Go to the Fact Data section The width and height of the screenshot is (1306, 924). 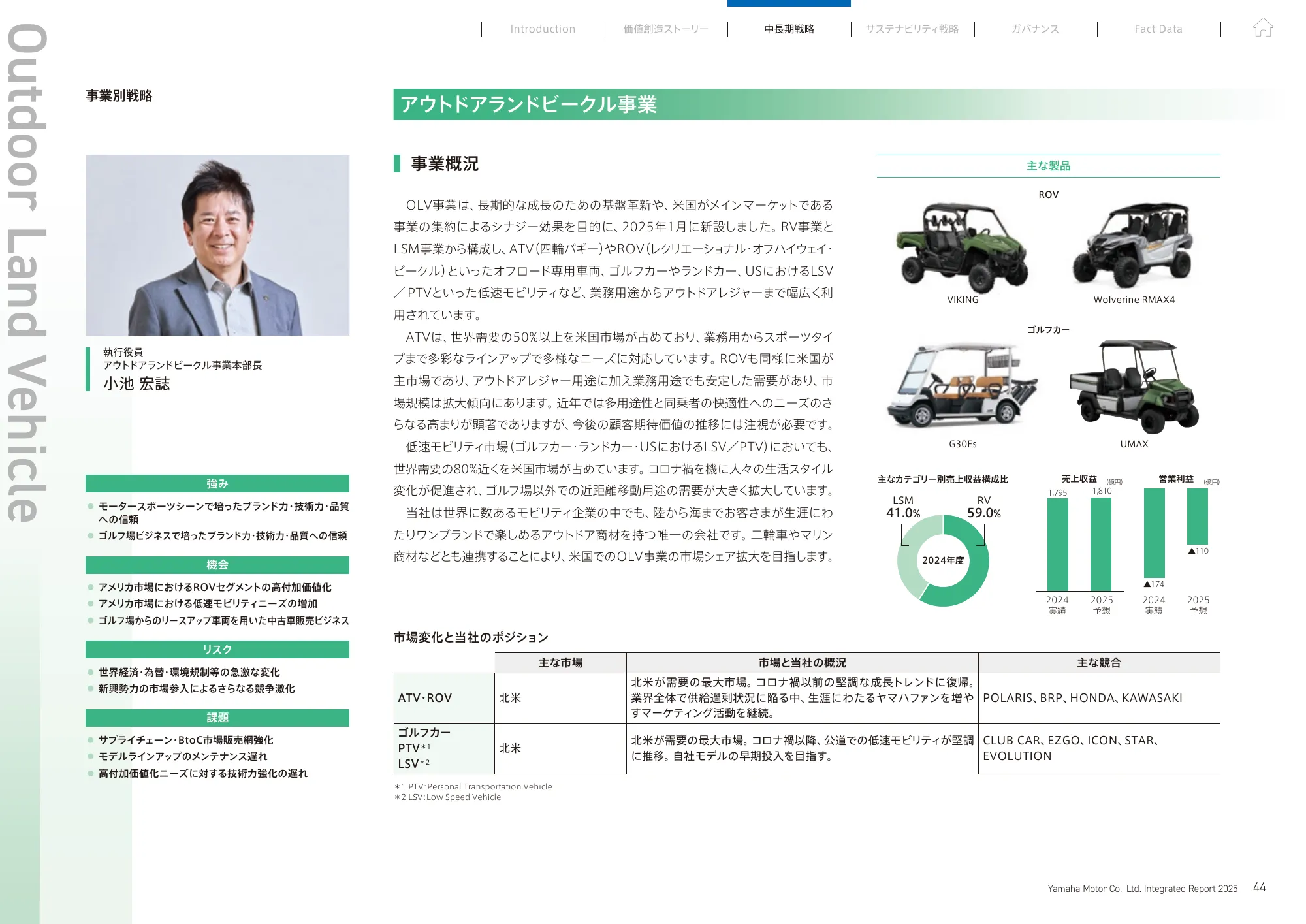tap(1159, 29)
